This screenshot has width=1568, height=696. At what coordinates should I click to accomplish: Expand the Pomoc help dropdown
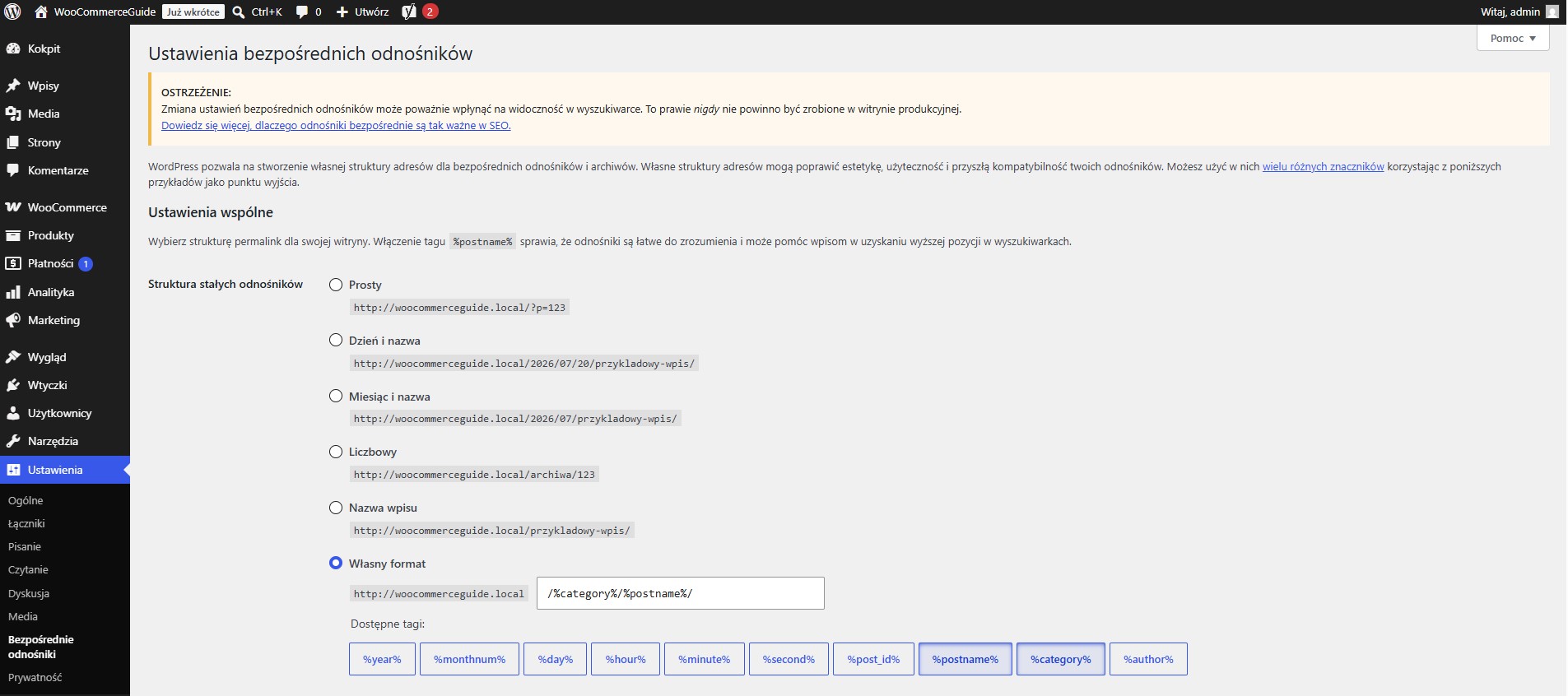1513,38
